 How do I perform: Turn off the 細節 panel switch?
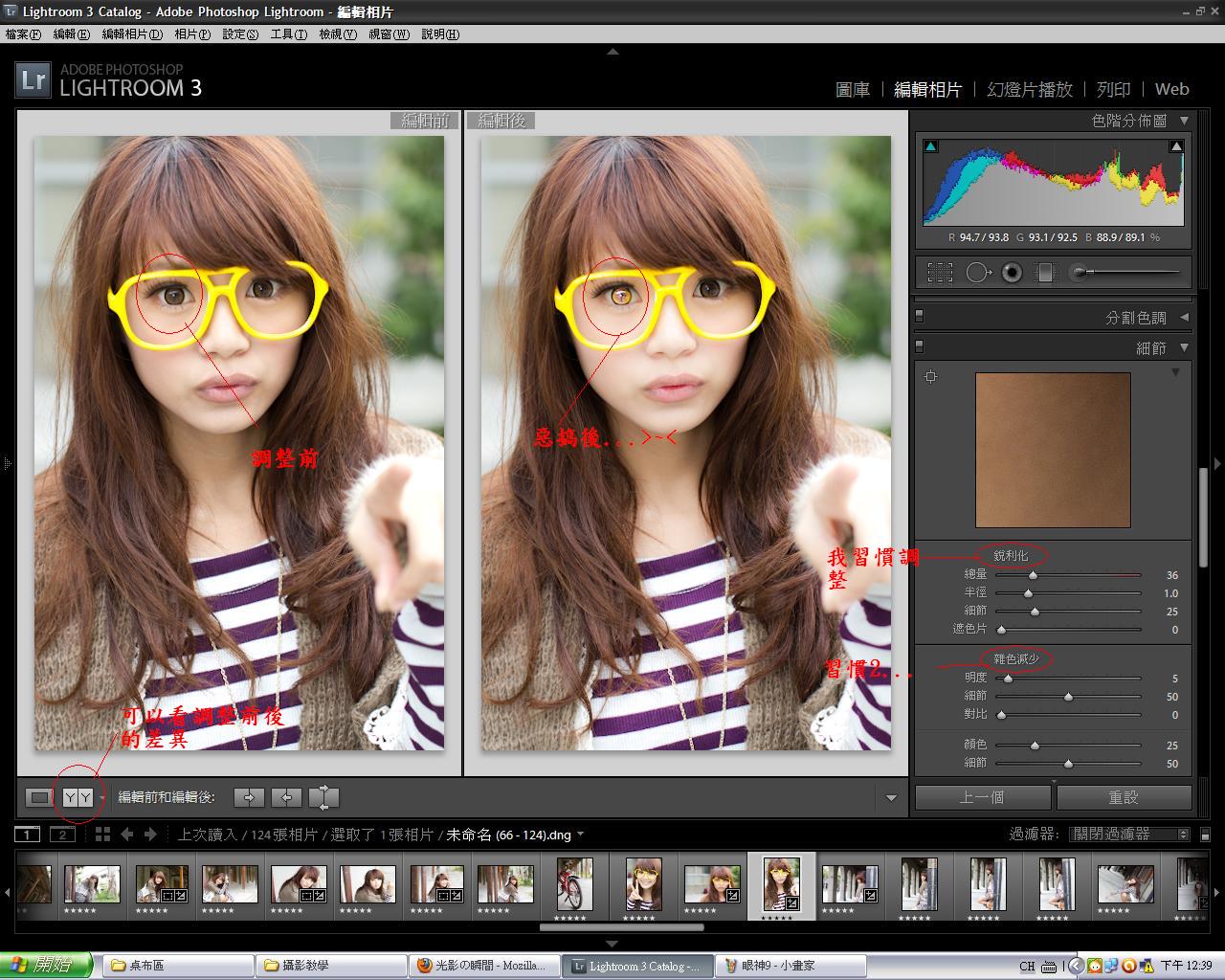[x=920, y=345]
